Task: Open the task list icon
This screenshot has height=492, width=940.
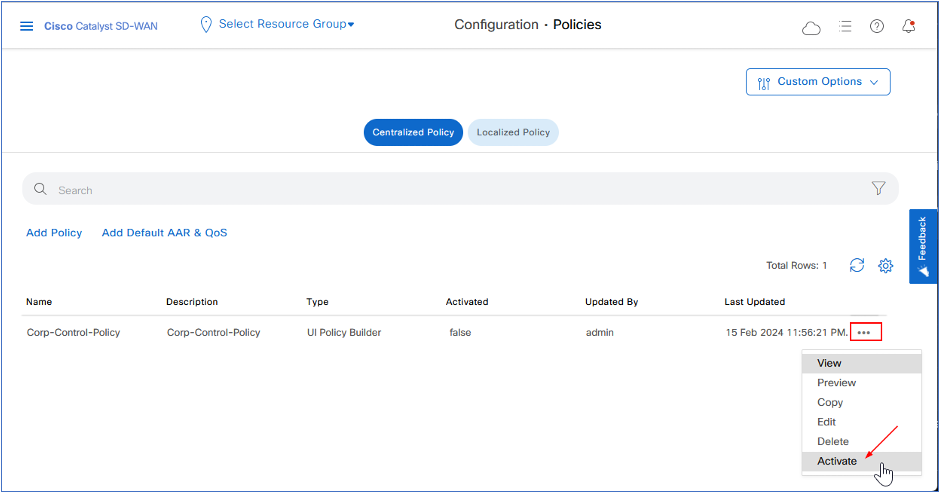Action: click(845, 26)
